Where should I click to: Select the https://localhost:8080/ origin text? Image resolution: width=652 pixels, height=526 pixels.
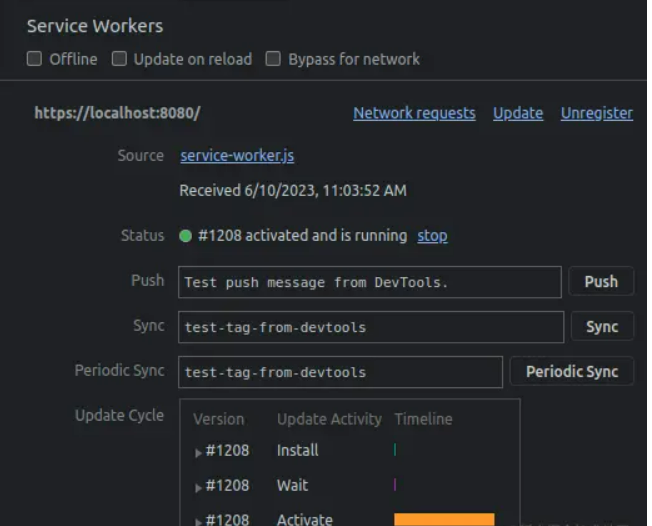tap(117, 113)
